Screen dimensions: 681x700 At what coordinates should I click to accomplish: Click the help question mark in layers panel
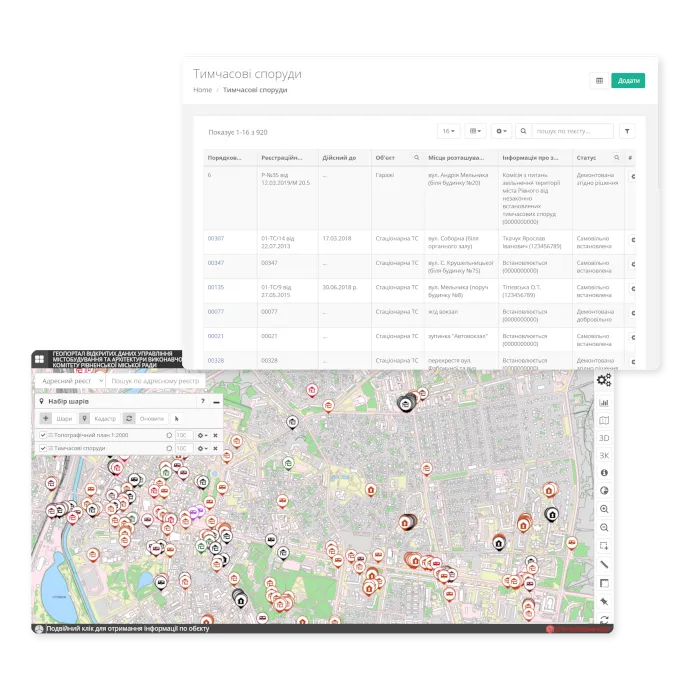203,401
